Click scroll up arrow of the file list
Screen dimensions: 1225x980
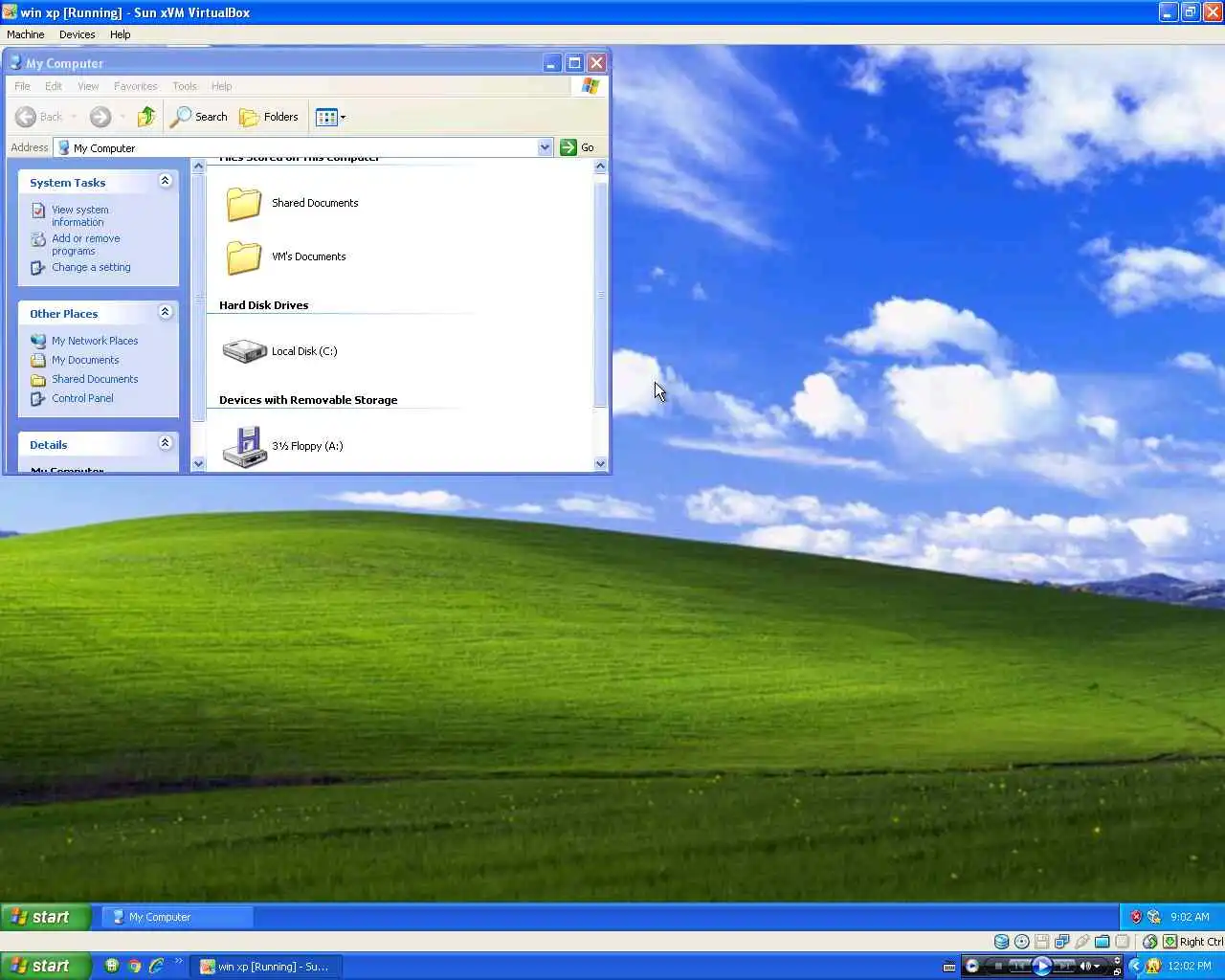[x=600, y=167]
